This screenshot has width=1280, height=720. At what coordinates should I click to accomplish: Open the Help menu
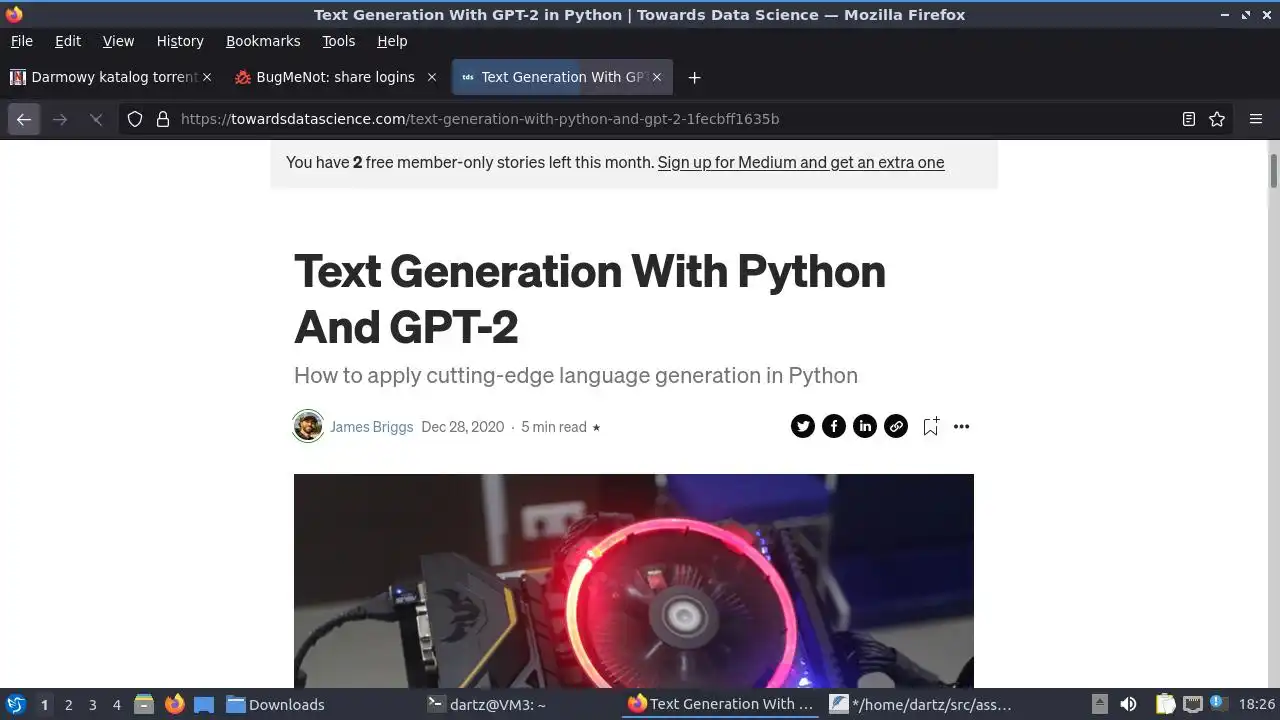click(392, 41)
